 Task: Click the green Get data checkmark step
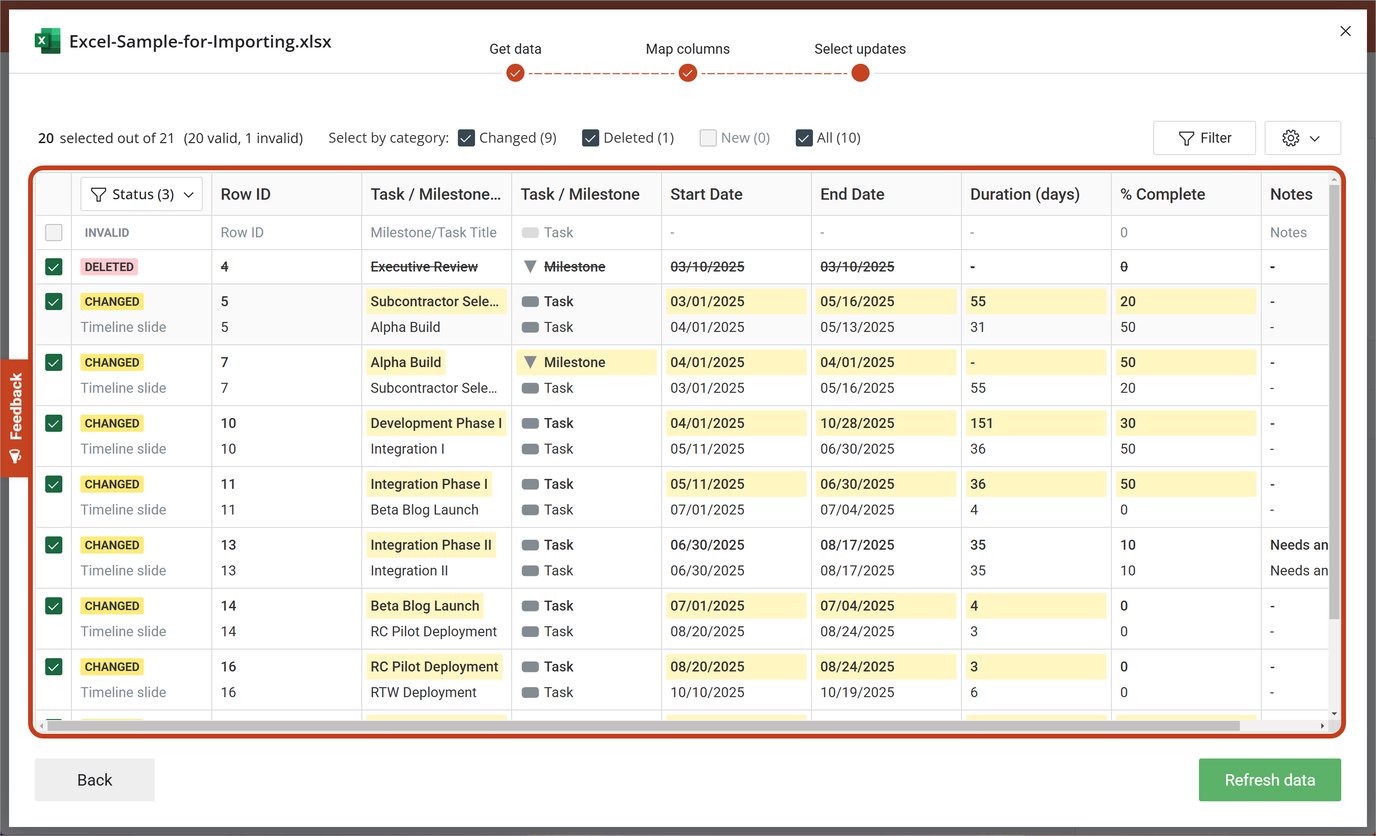tap(515, 72)
